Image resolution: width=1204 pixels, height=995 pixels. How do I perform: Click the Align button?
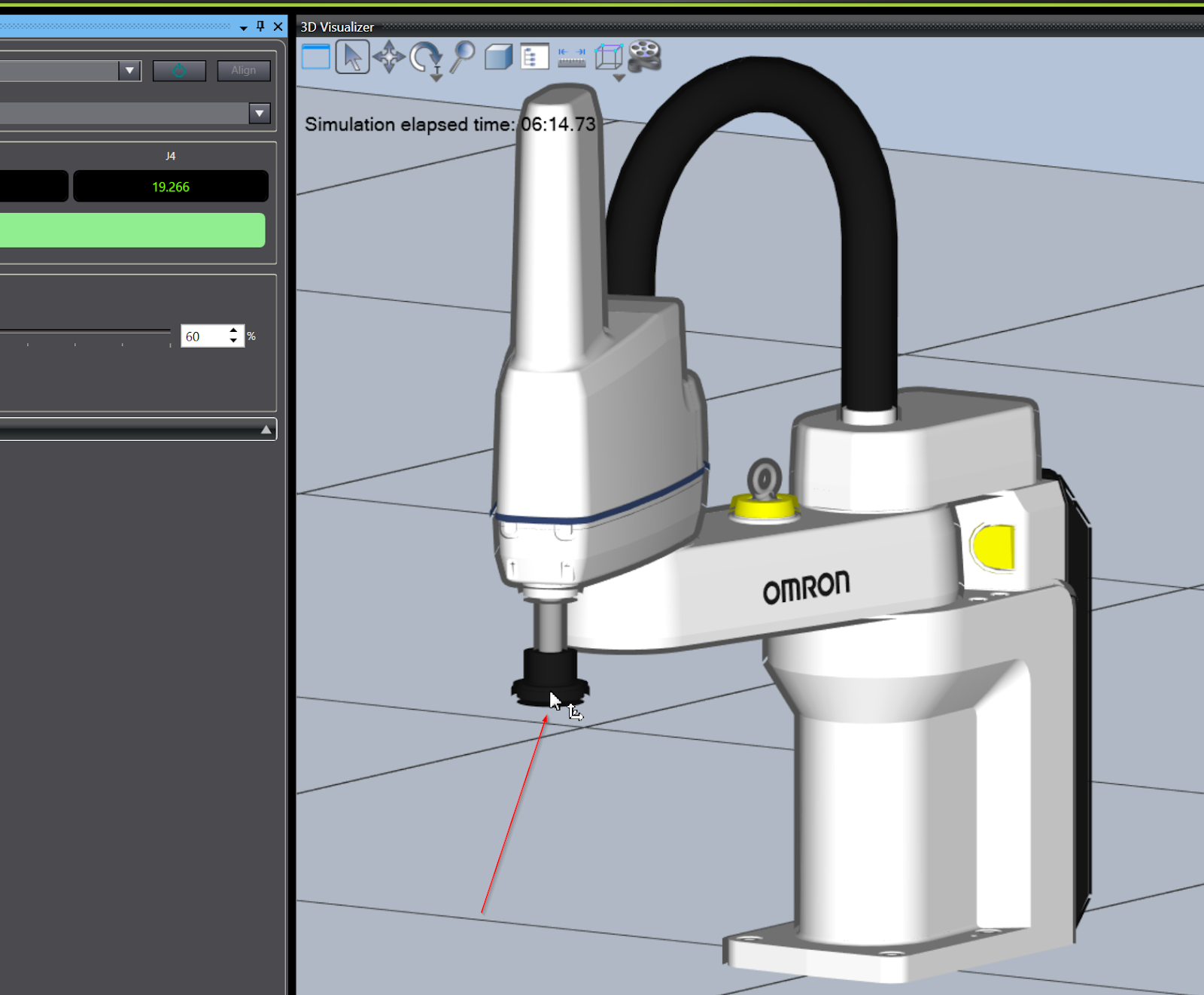[244, 70]
